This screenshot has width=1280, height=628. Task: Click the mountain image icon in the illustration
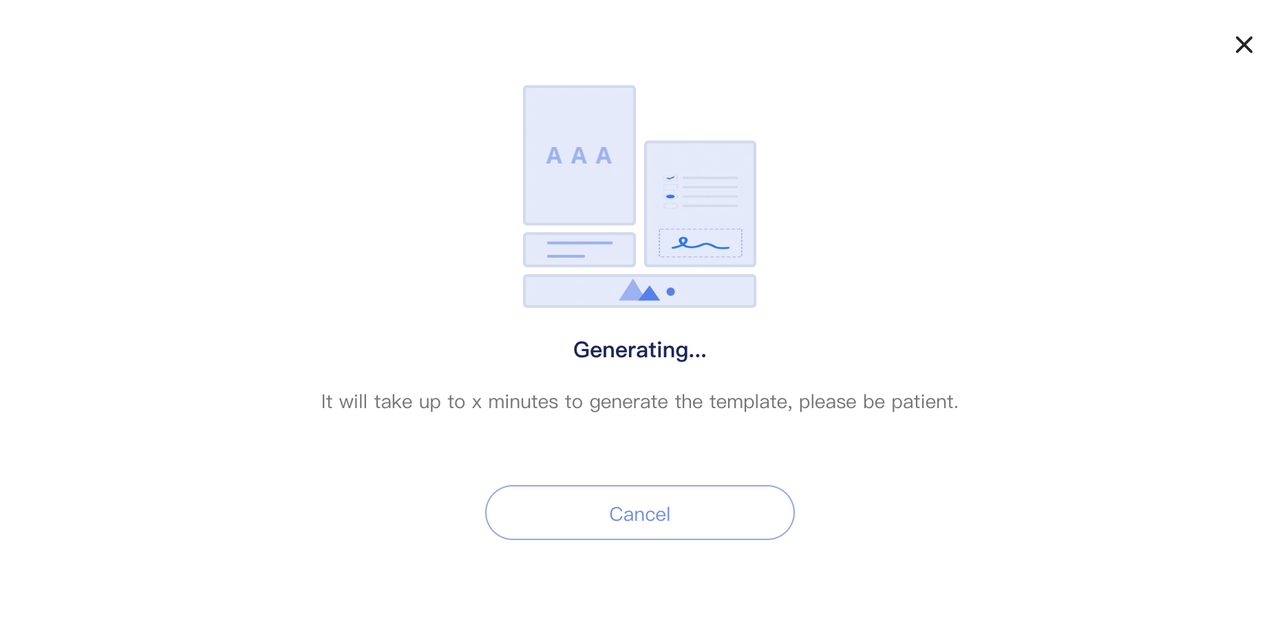point(640,290)
